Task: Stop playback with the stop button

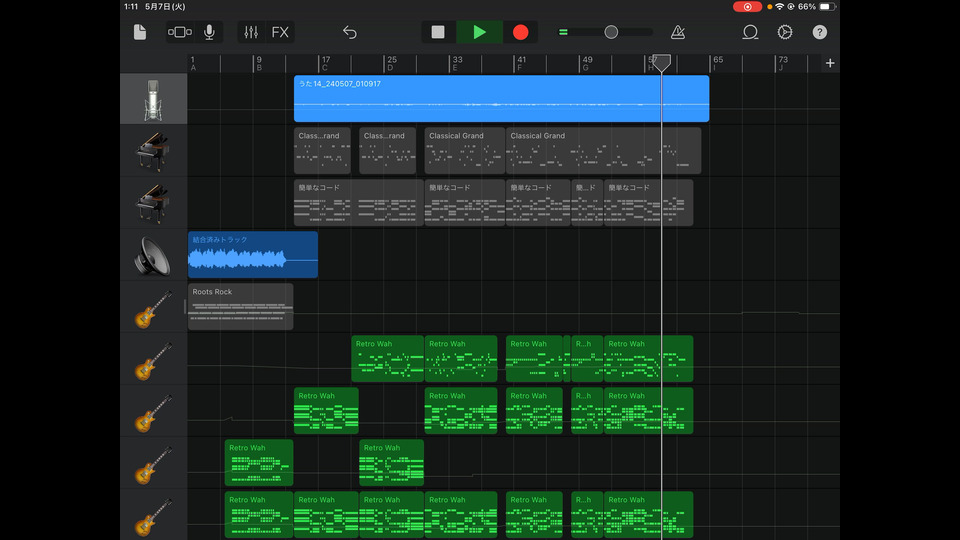Action: point(438,32)
